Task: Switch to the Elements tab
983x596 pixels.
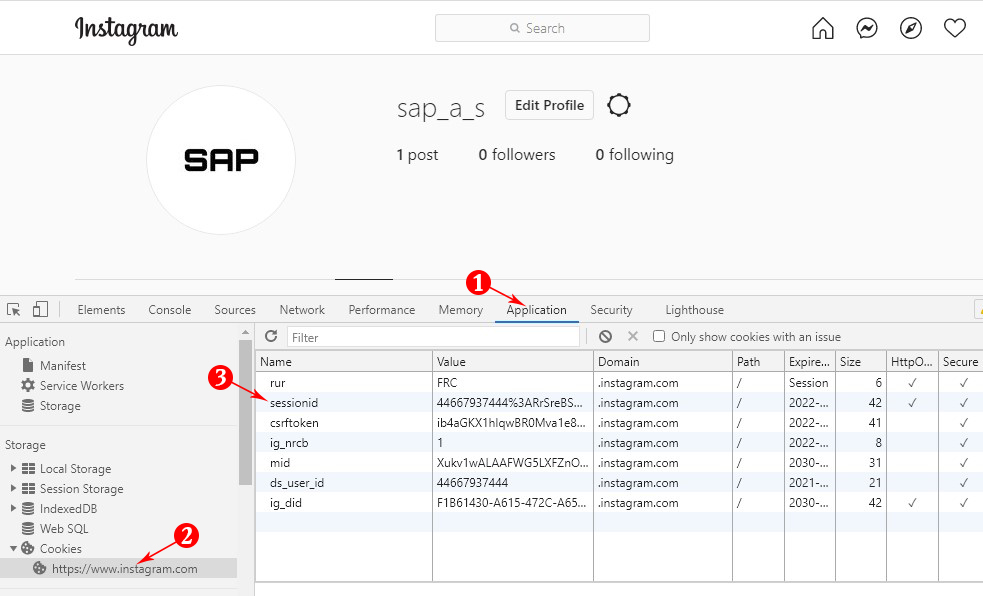Action: click(102, 310)
